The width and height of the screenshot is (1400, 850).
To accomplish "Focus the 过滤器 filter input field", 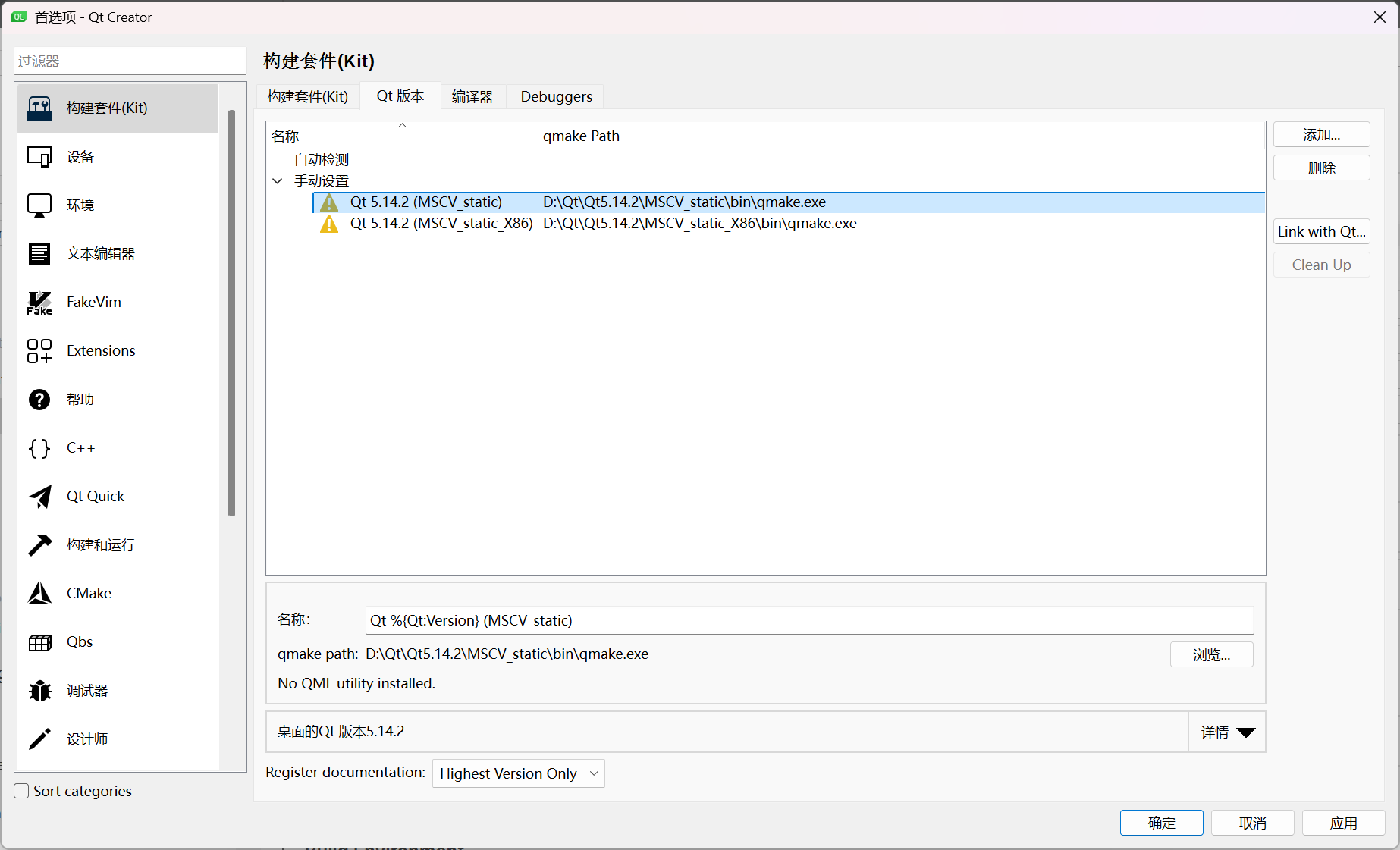I will (x=130, y=61).
